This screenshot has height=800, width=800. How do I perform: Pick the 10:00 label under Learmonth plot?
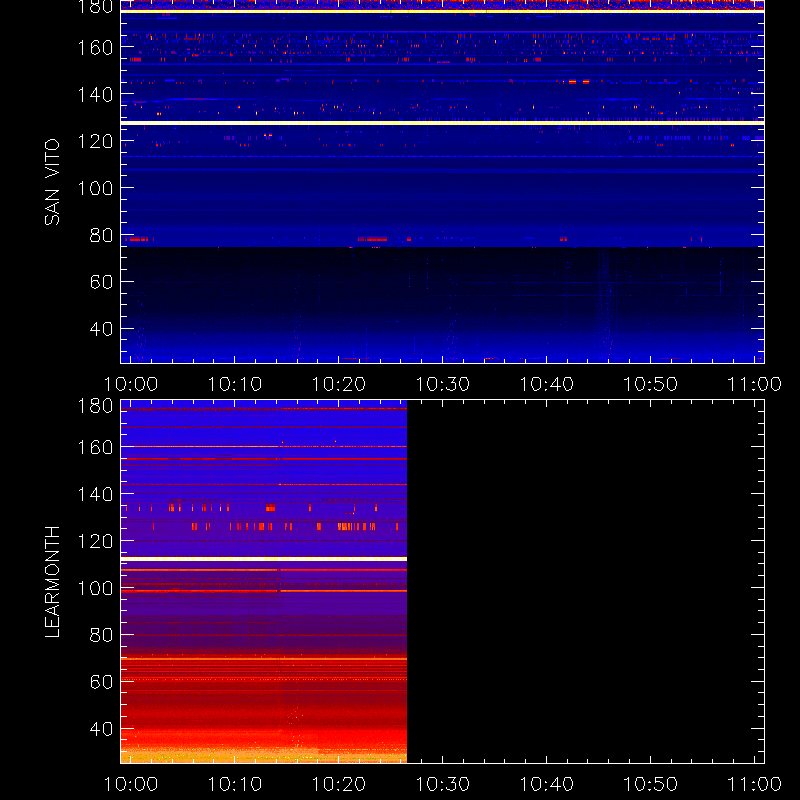(131, 784)
